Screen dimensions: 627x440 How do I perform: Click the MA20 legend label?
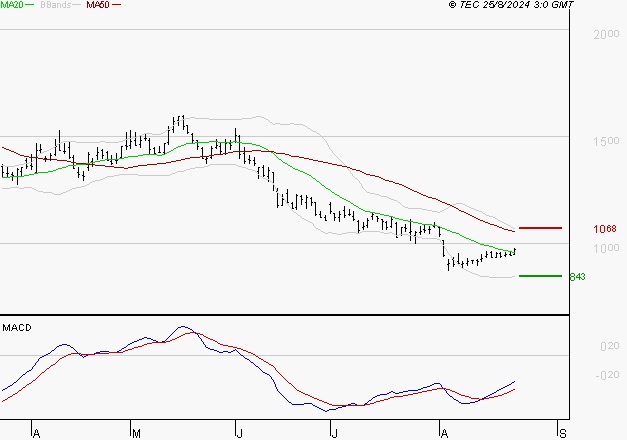11,5
